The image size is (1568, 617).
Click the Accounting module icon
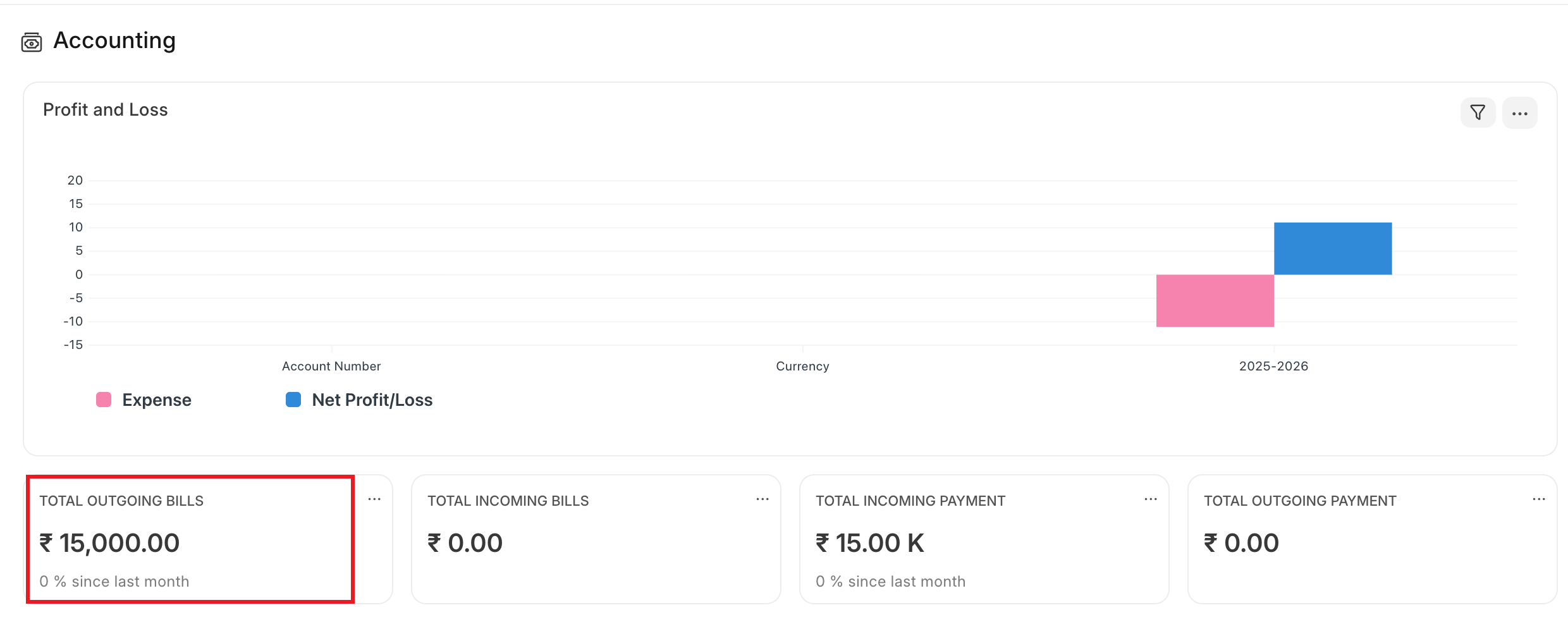[32, 42]
